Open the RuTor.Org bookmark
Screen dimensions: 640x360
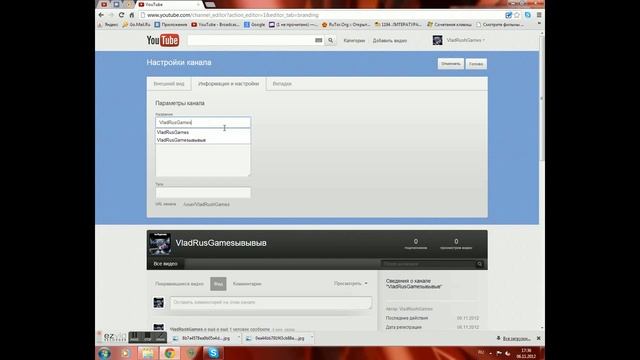[346, 24]
